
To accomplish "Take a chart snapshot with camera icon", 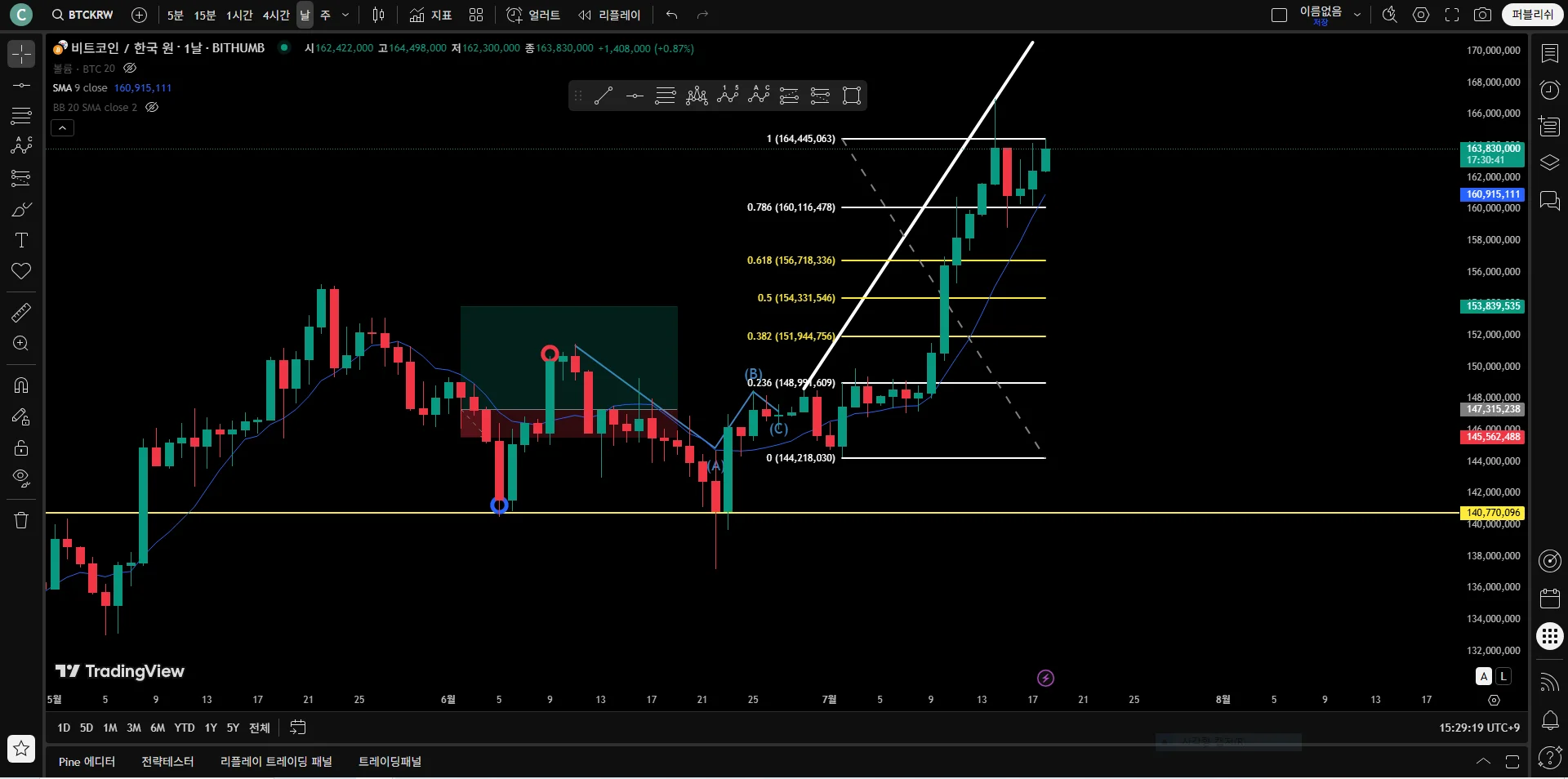I will click(1482, 15).
